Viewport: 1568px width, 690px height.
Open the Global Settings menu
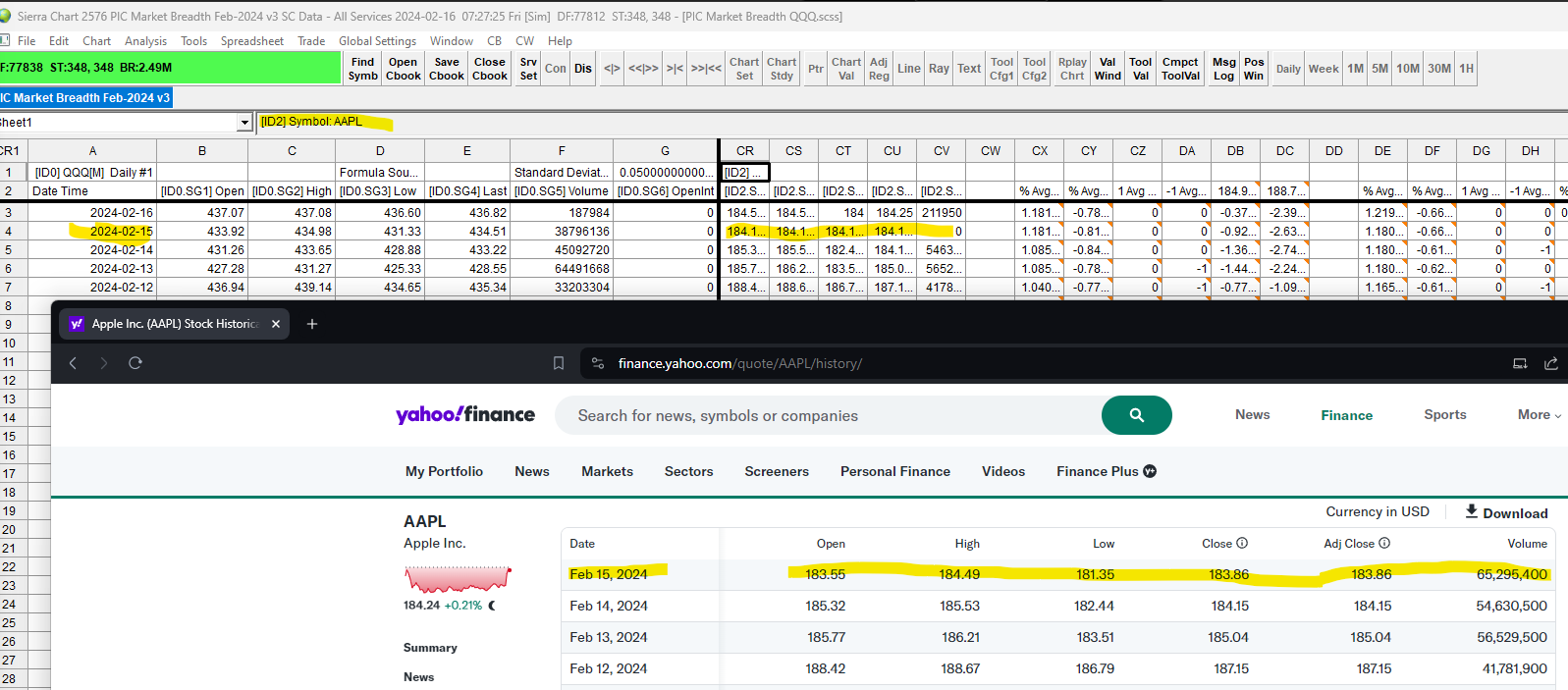[377, 41]
